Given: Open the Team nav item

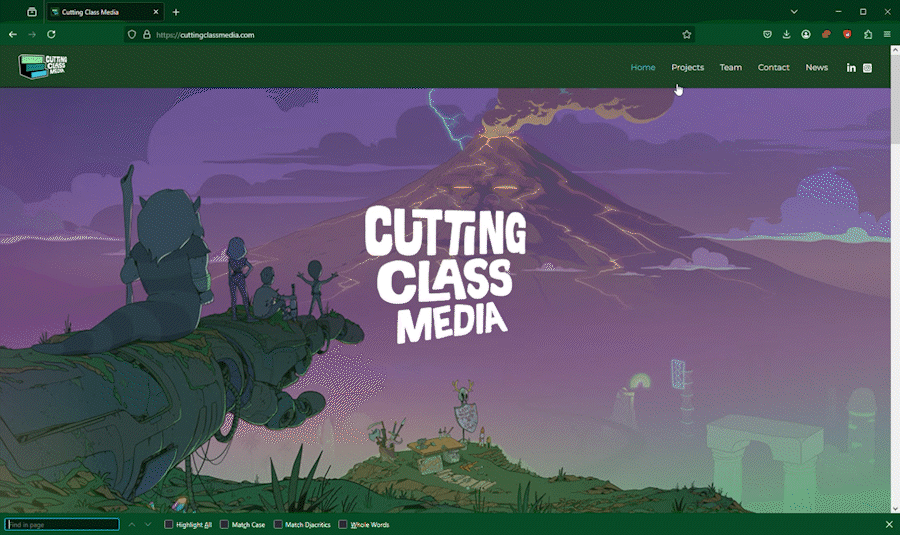Looking at the screenshot, I should click(731, 67).
